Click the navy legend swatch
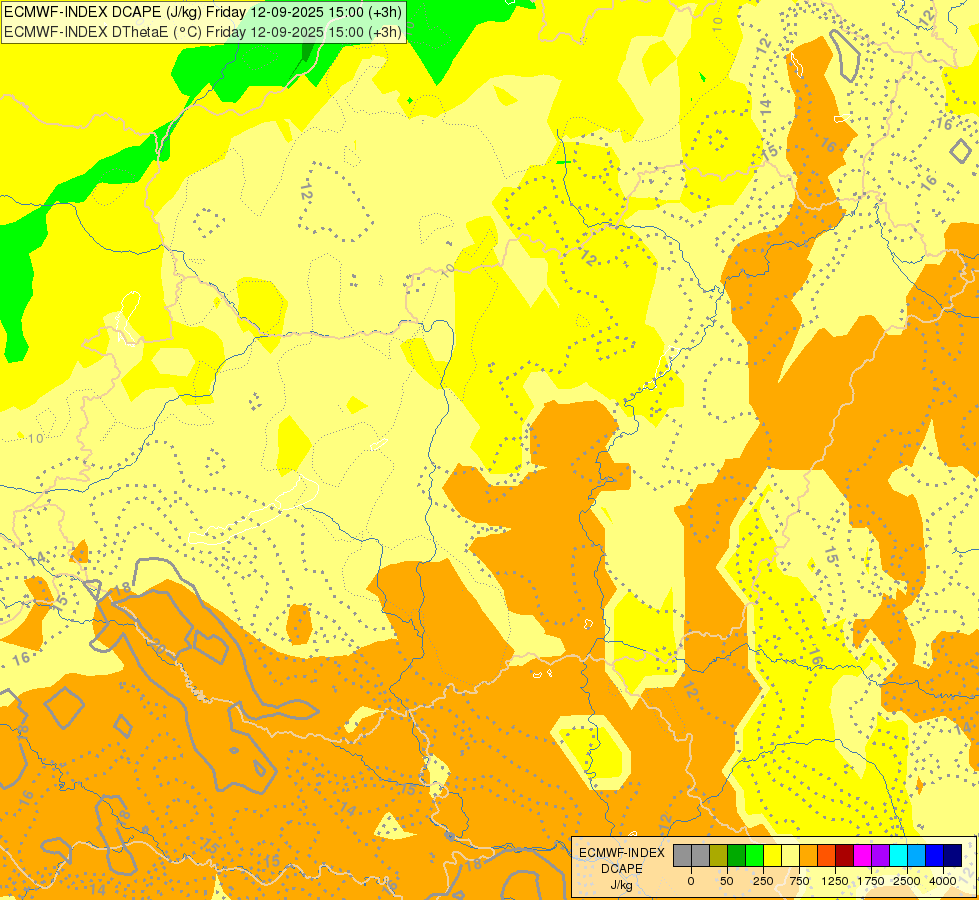Screen dimensions: 979x900 click(953, 855)
